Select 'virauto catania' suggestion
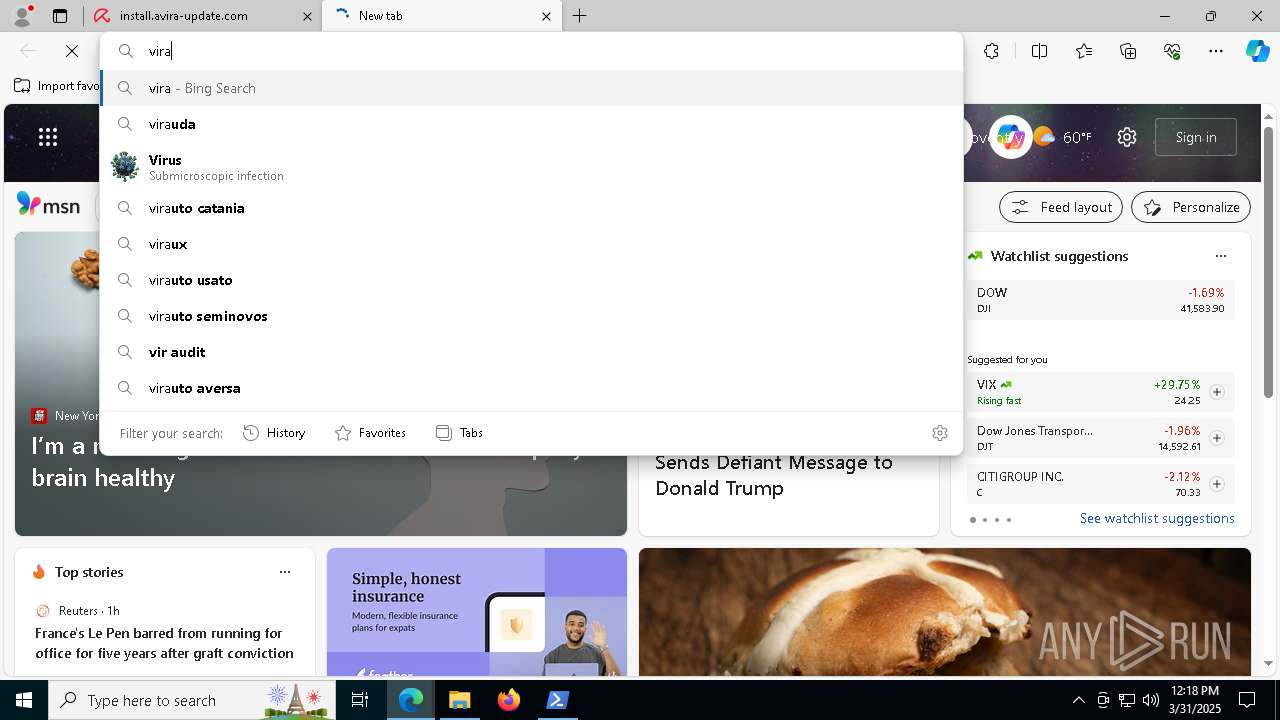The width and height of the screenshot is (1280, 720). (x=531, y=208)
